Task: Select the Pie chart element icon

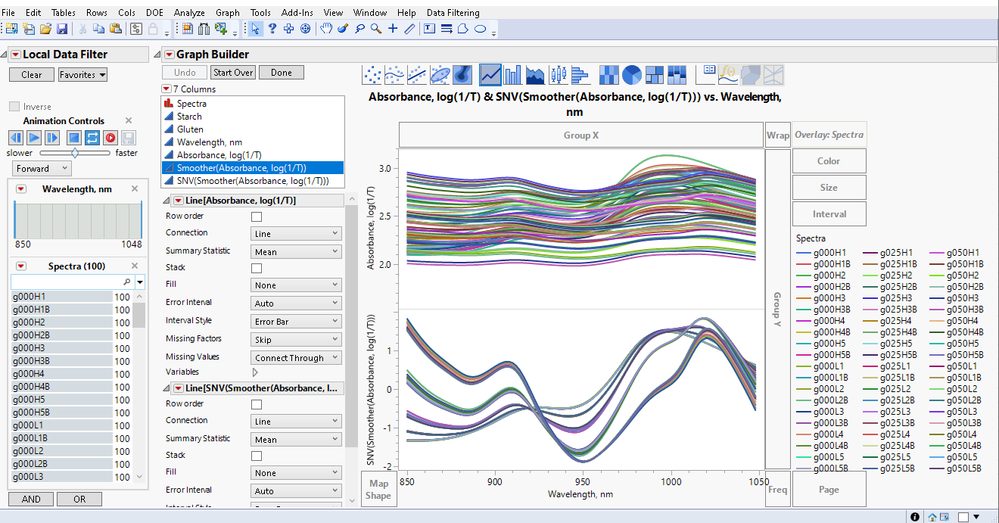Action: coord(632,75)
